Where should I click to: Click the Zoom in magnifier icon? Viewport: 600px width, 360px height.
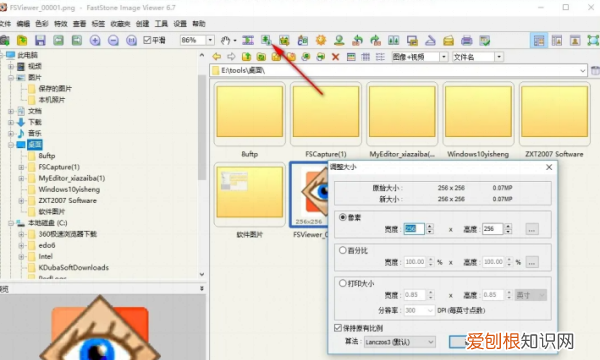(x=95, y=40)
